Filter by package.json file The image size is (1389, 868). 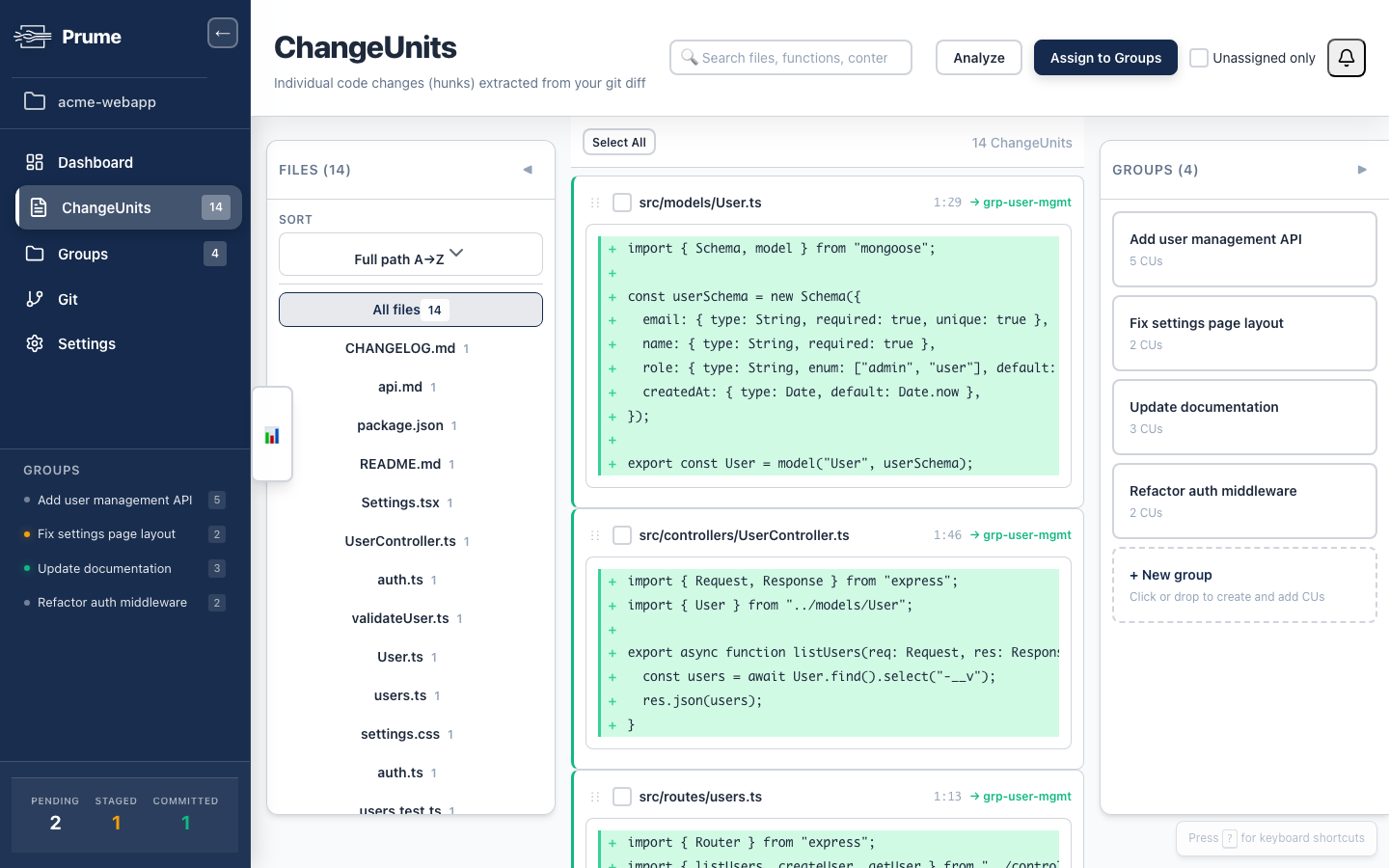tap(411, 425)
